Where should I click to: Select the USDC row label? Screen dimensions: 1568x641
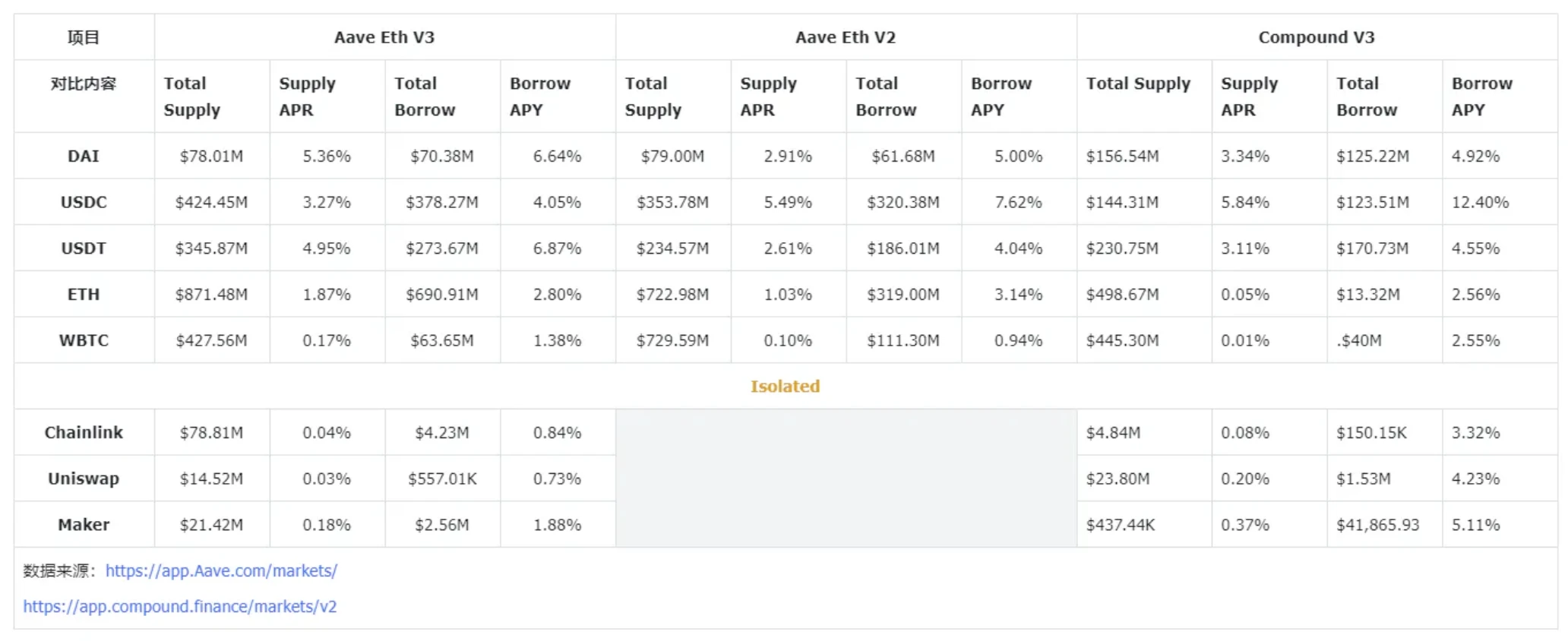click(x=84, y=203)
